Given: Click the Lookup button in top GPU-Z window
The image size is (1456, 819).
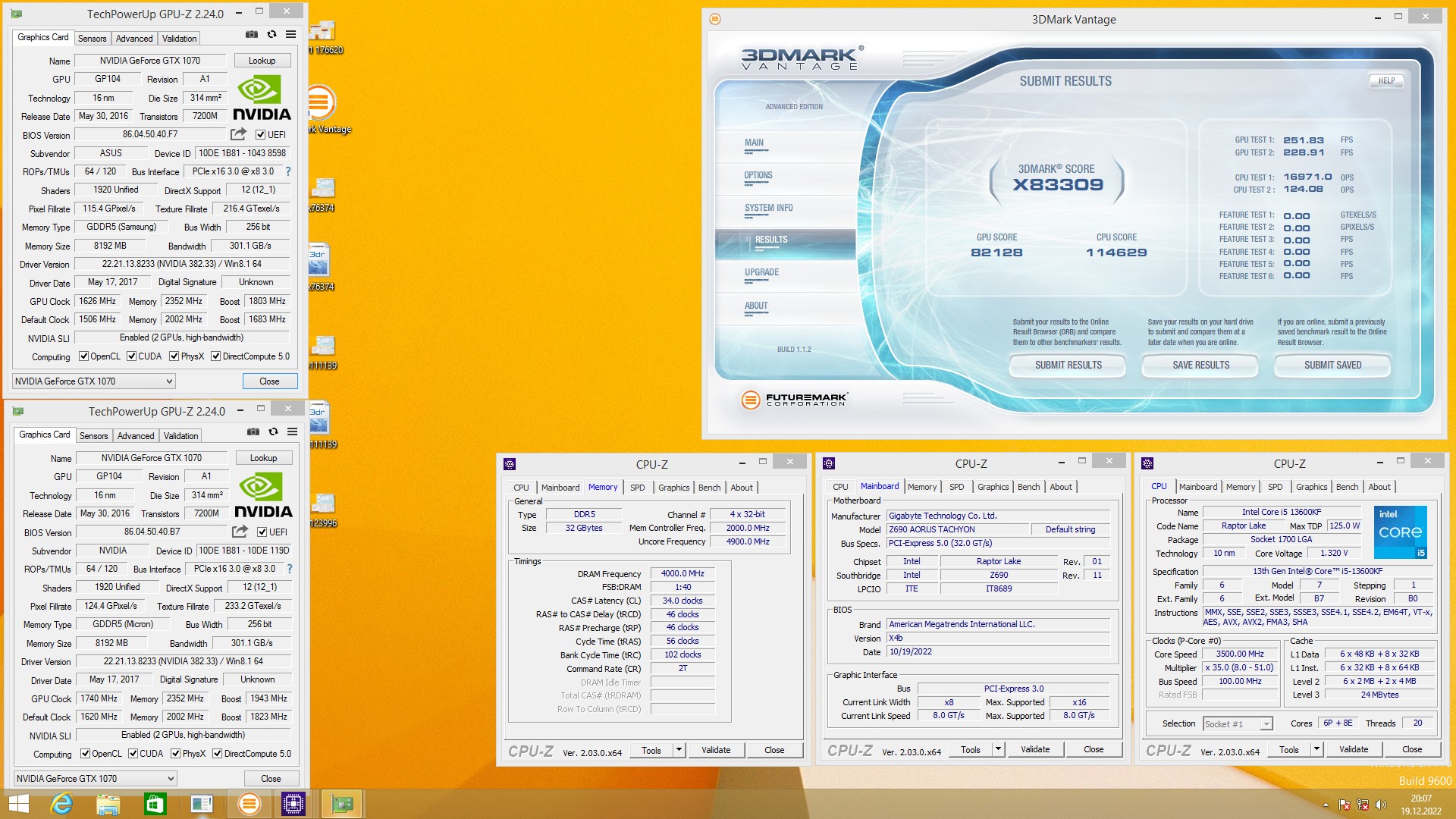Looking at the screenshot, I should coord(262,61).
